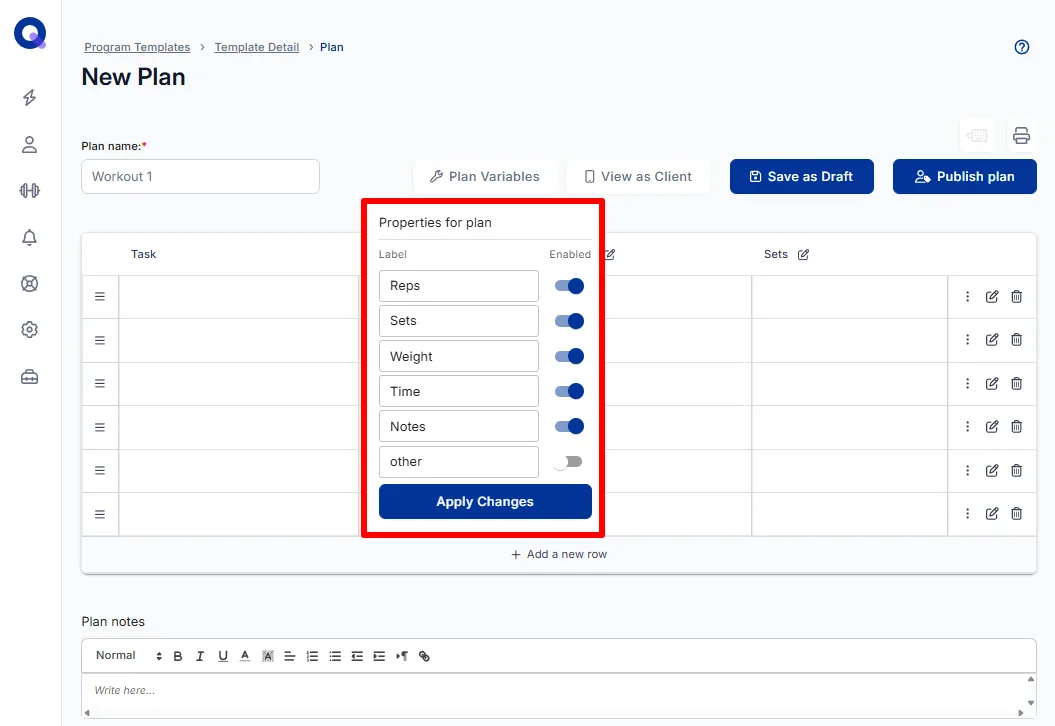
Task: Click the Time label input field
Action: (459, 391)
